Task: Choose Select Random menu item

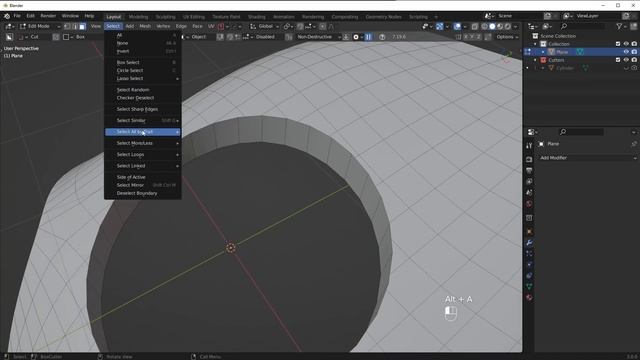Action: click(142, 90)
